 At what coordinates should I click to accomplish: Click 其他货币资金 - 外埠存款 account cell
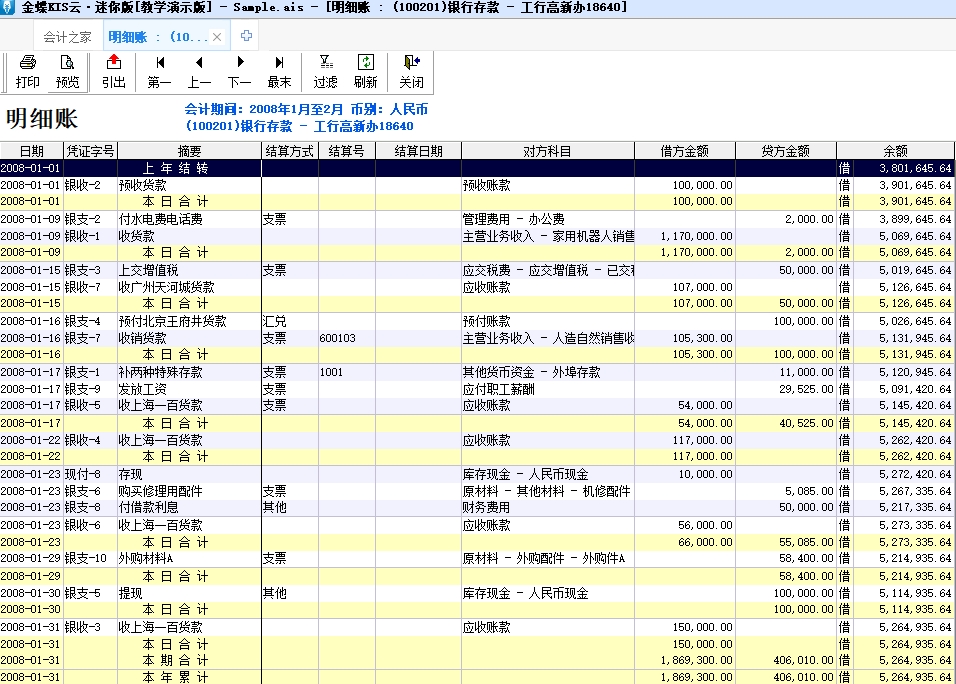[x=548, y=372]
